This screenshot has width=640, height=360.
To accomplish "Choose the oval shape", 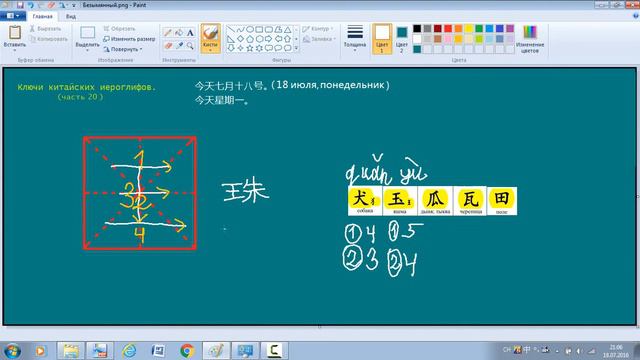I will [250, 29].
